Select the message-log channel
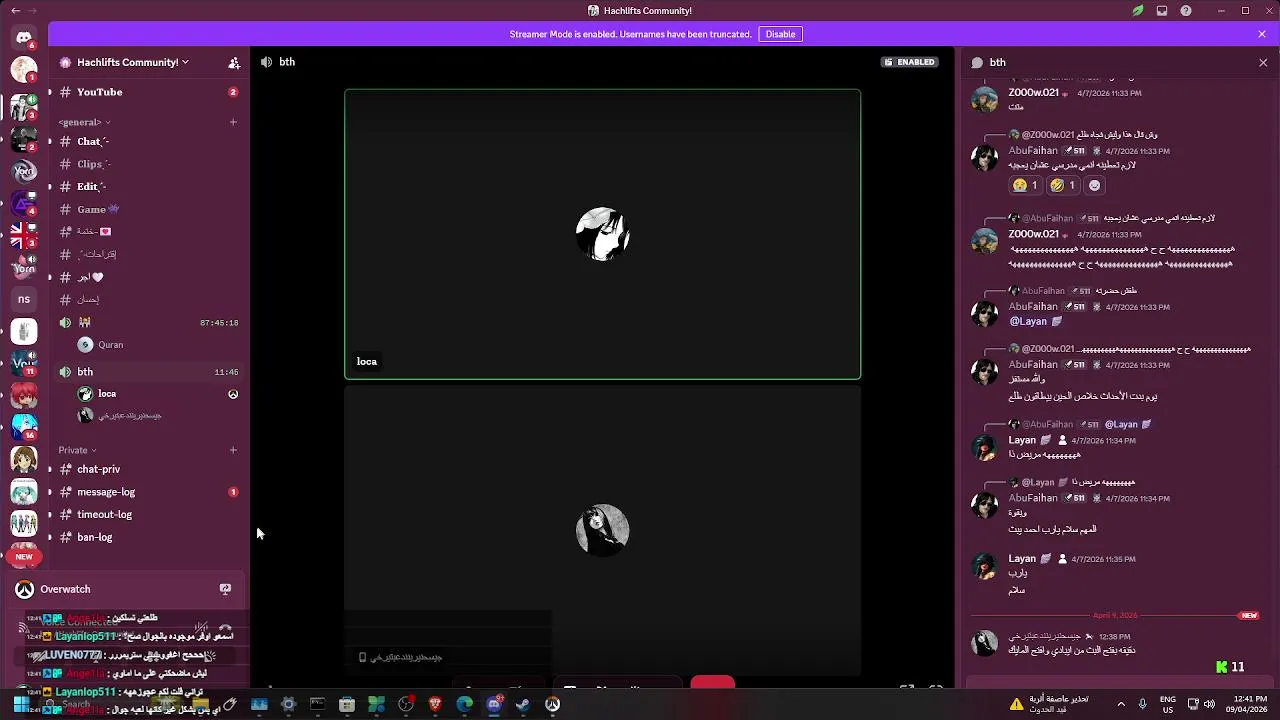 click(x=149, y=492)
